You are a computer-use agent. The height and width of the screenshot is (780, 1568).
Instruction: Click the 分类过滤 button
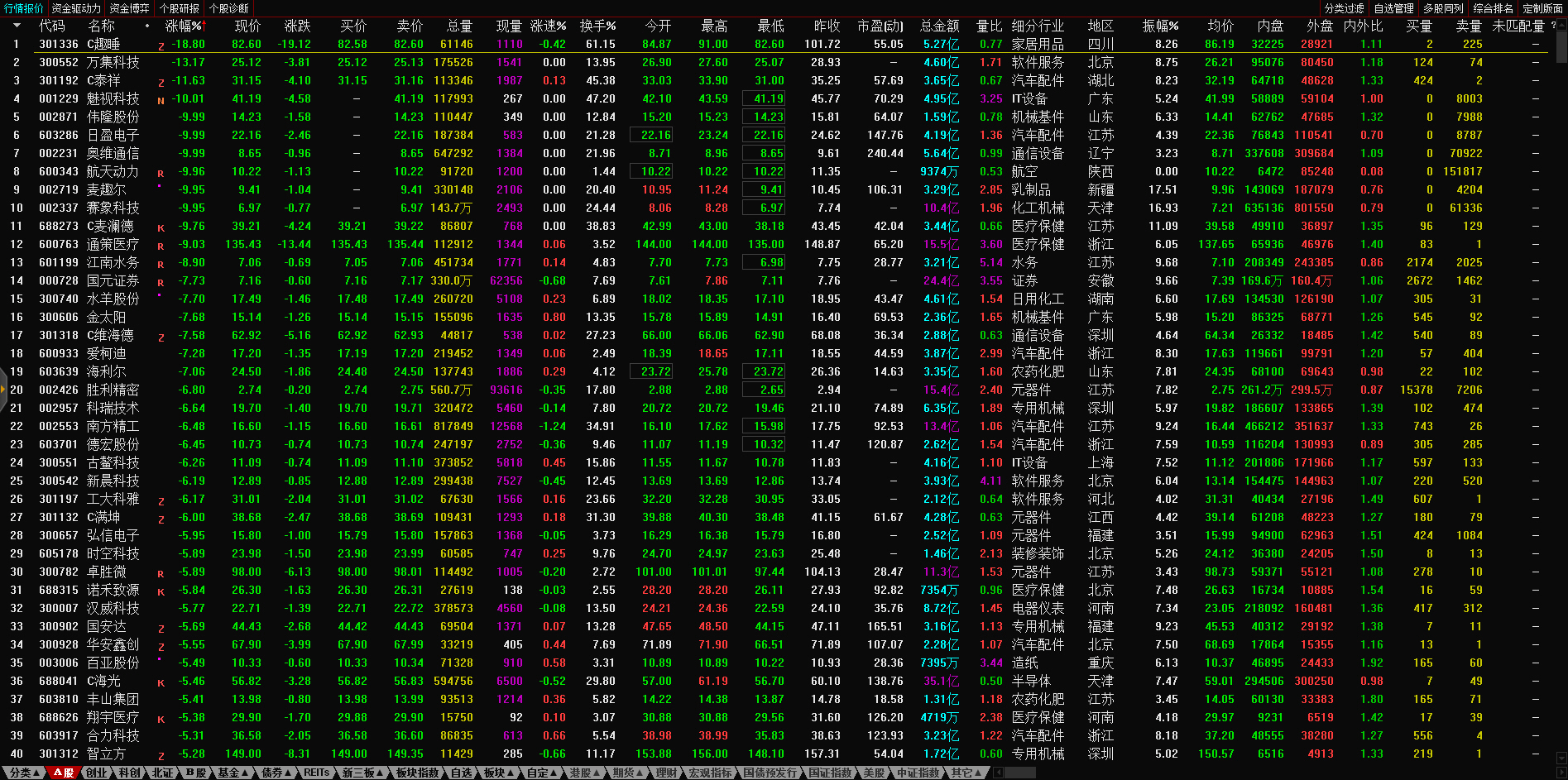click(1345, 8)
